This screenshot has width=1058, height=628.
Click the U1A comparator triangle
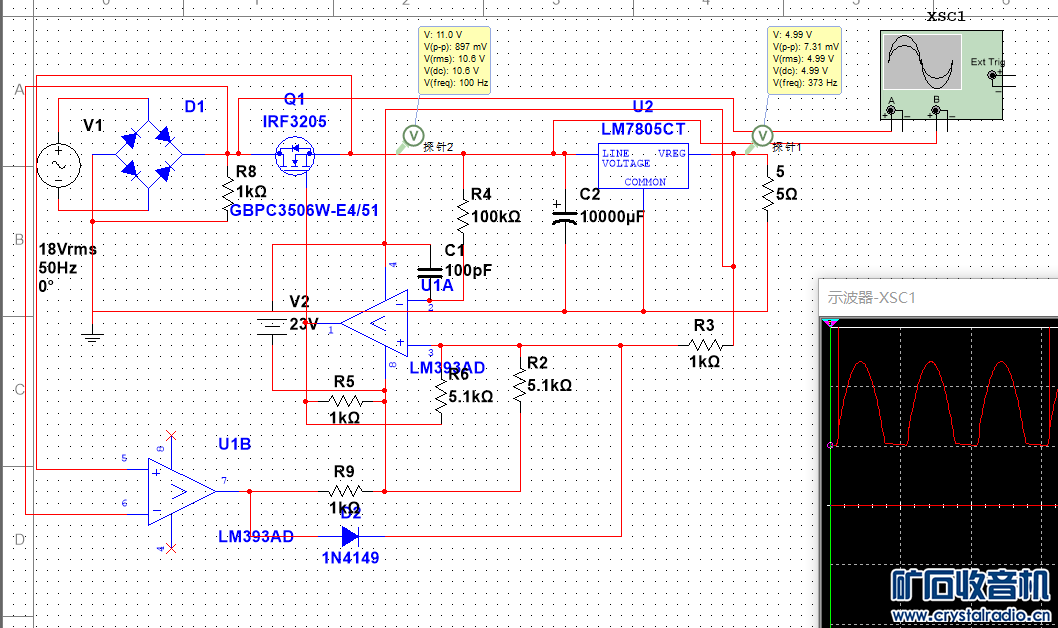(x=375, y=323)
